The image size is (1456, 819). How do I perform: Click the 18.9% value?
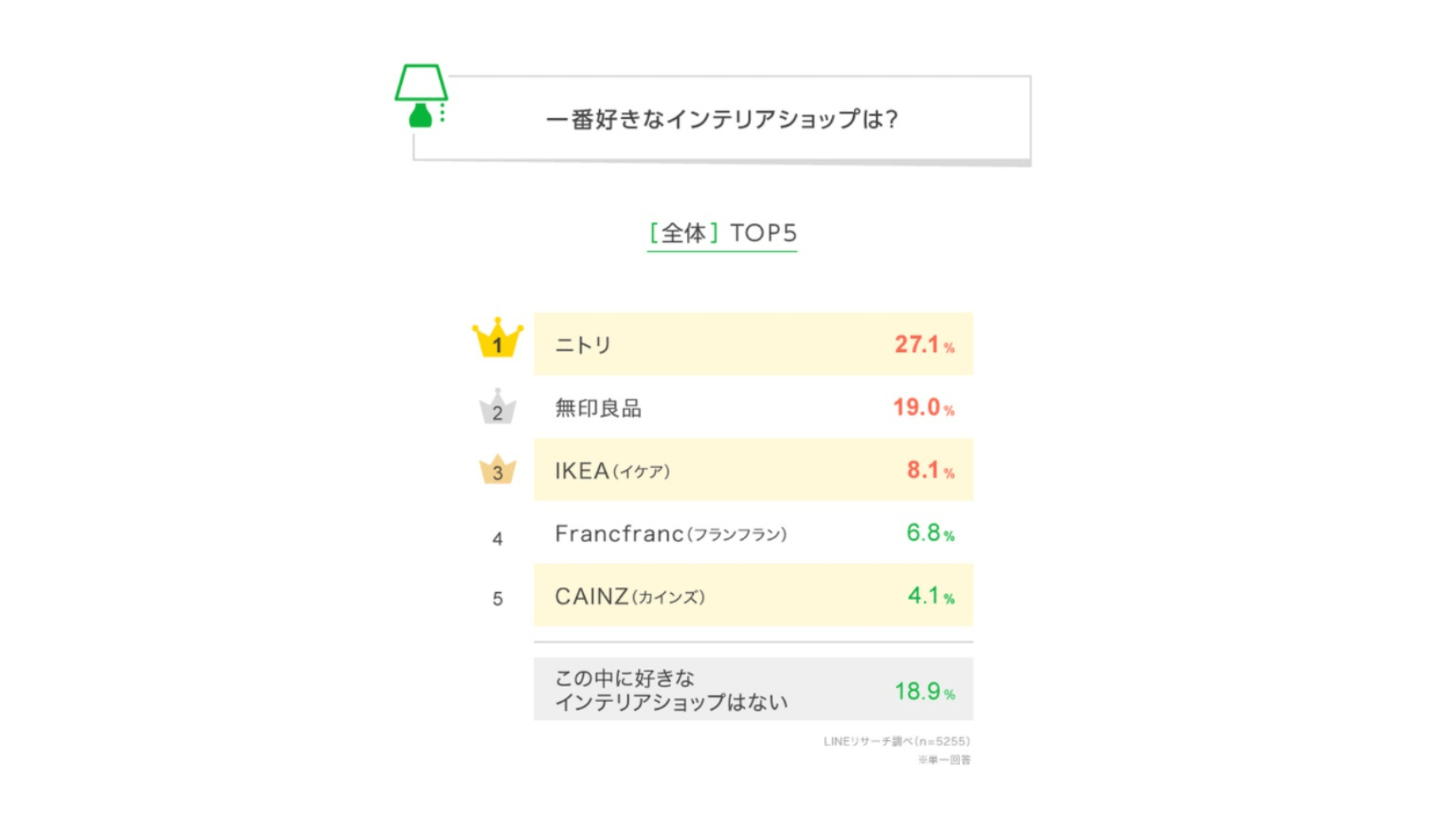[924, 692]
